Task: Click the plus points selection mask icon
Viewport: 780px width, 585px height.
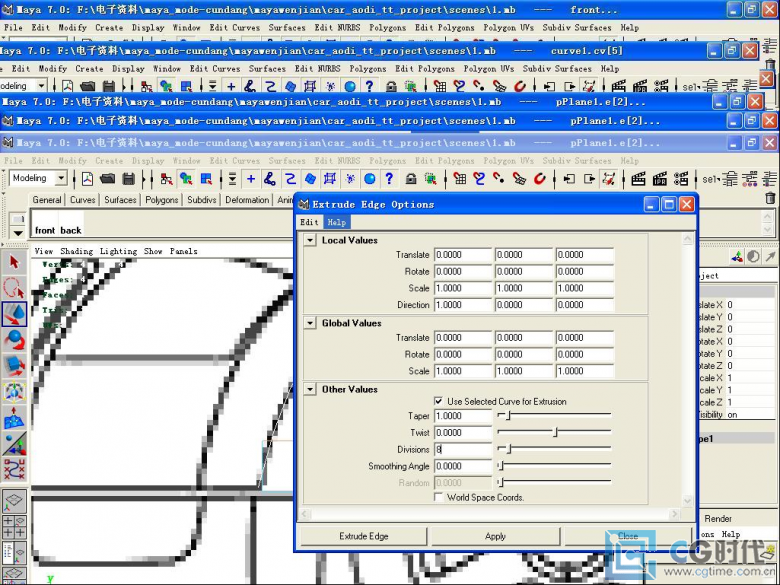Action: [x=251, y=179]
